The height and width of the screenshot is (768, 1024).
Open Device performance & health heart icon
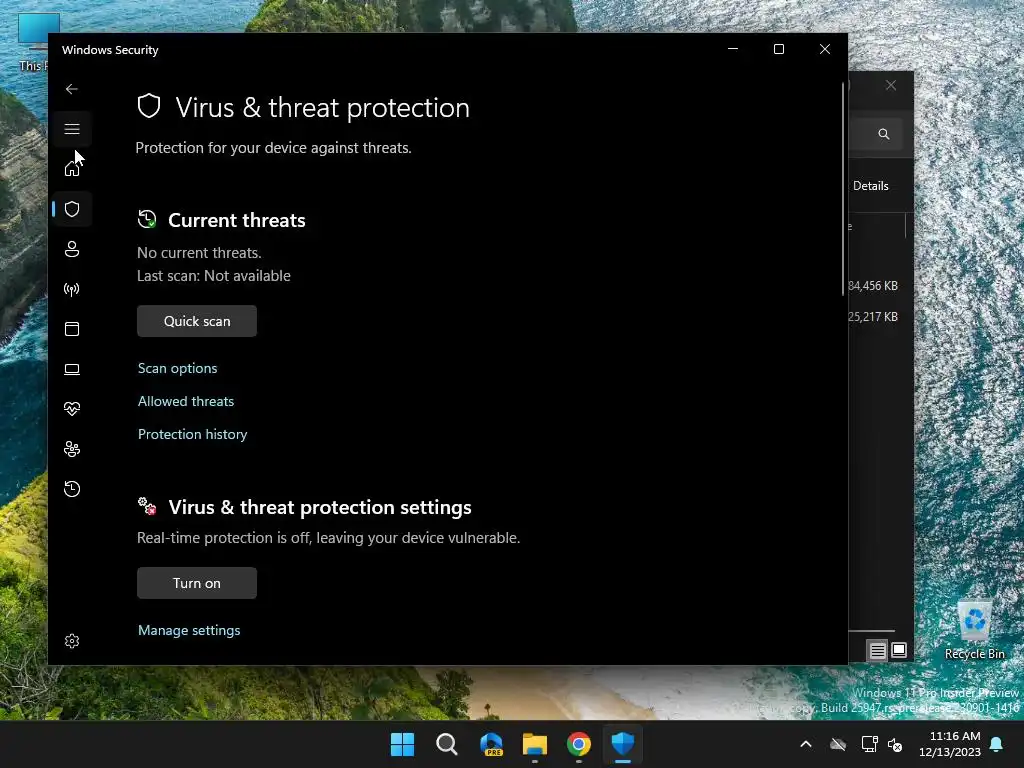[x=72, y=409]
